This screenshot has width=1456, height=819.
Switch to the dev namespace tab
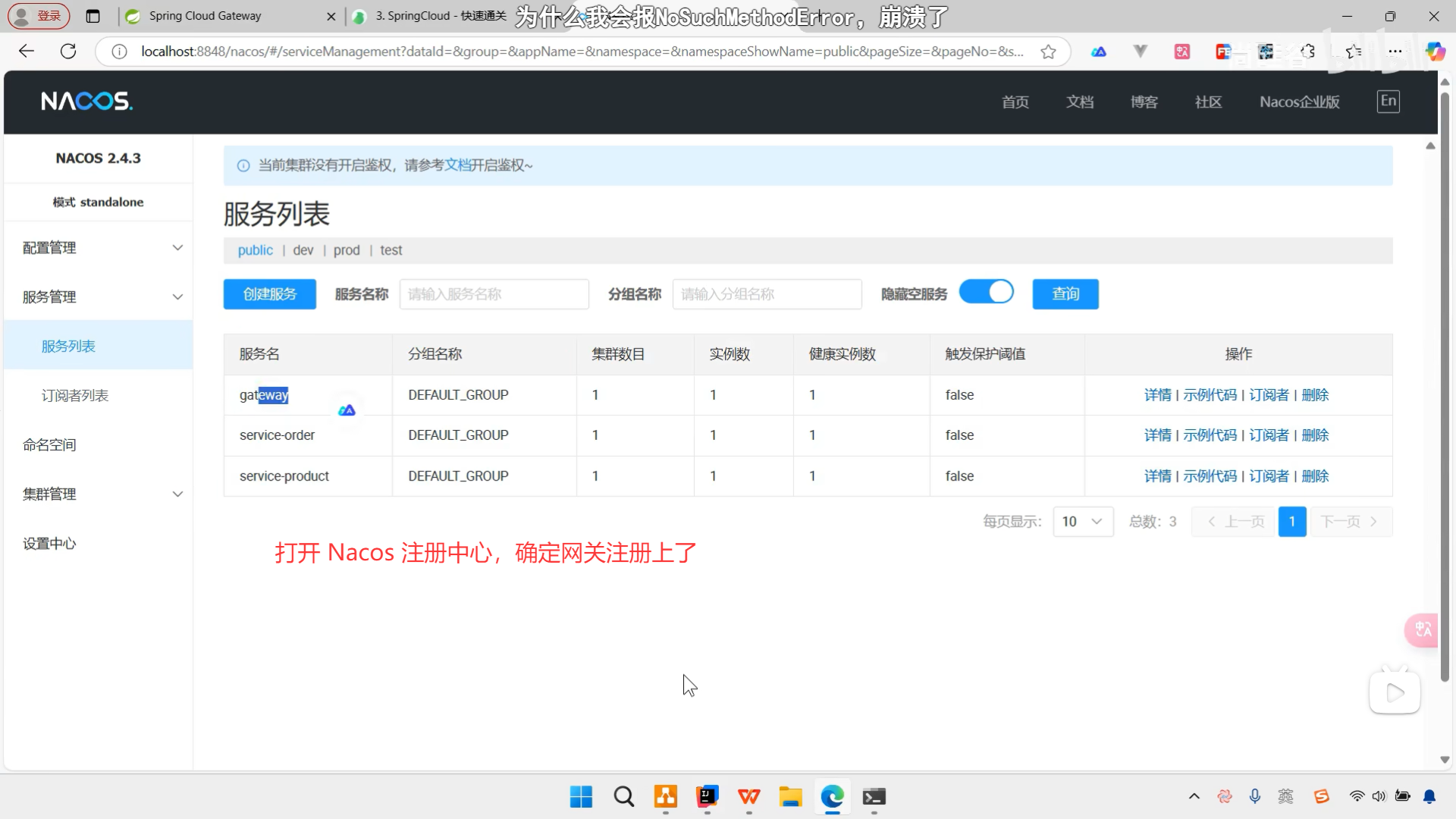tap(303, 250)
